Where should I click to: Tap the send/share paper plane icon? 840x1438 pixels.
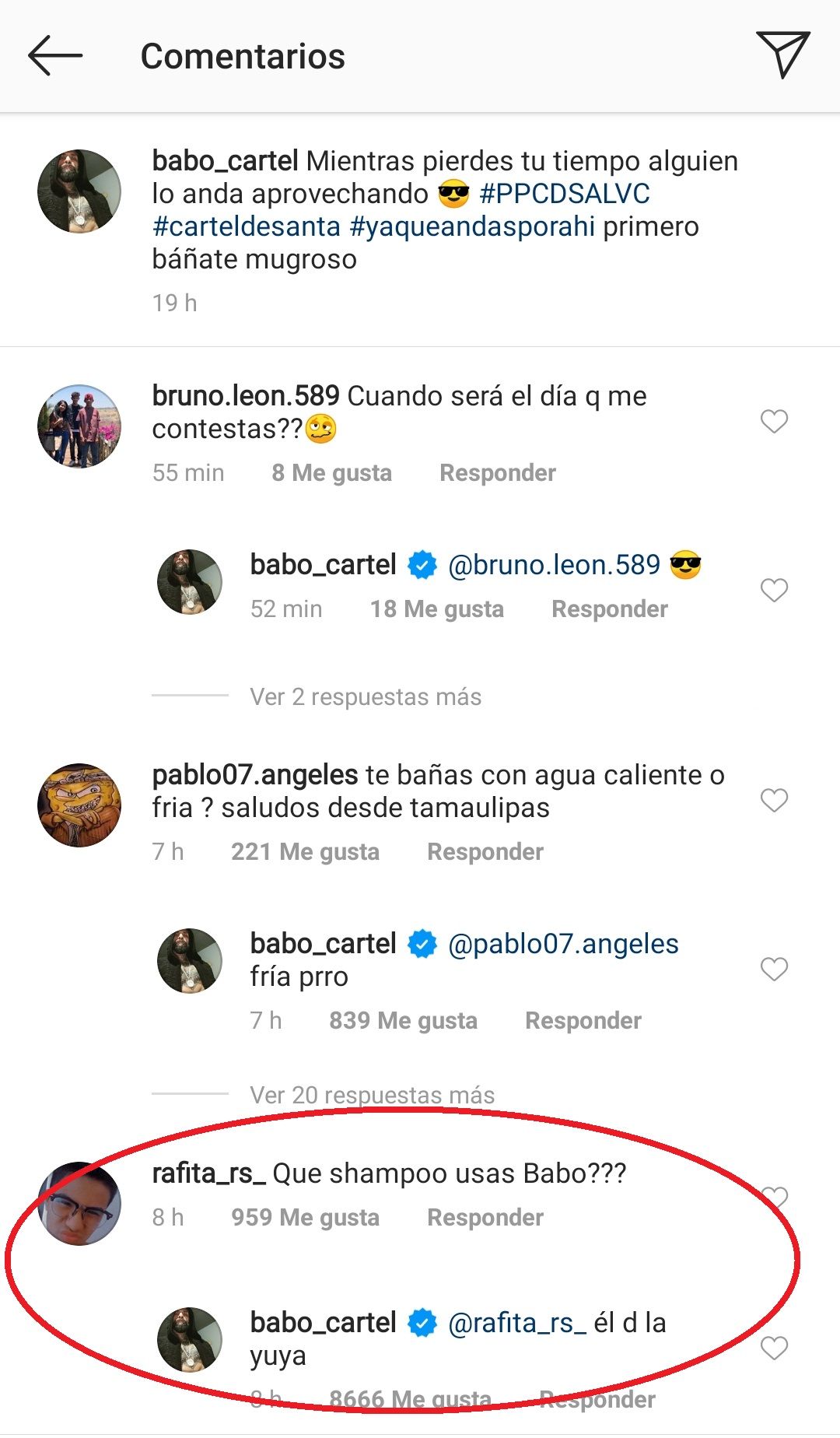click(782, 54)
